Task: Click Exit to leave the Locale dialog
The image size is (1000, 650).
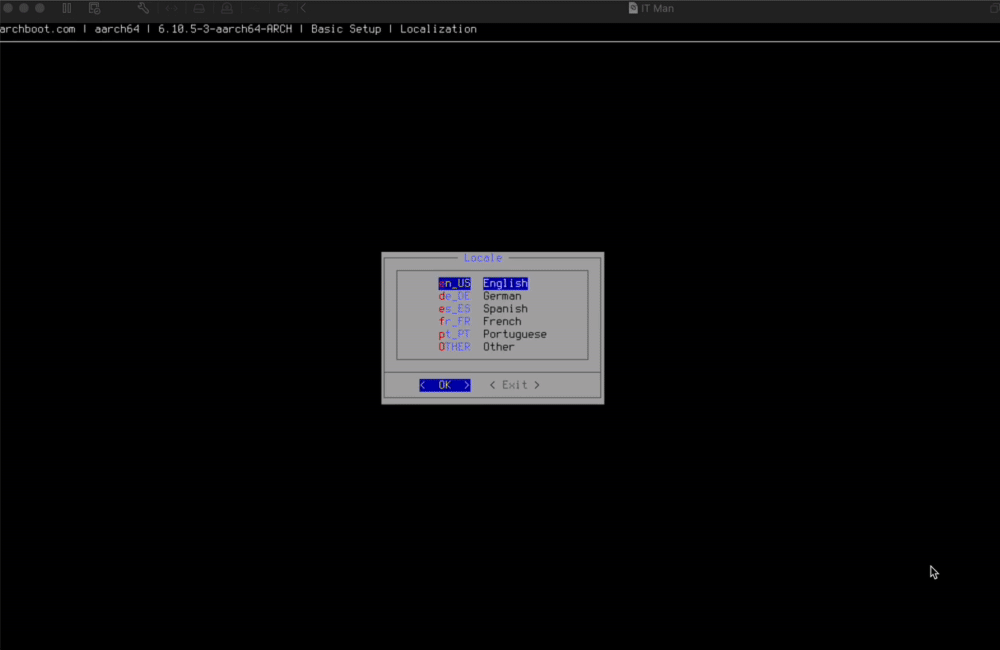Action: [x=514, y=384]
